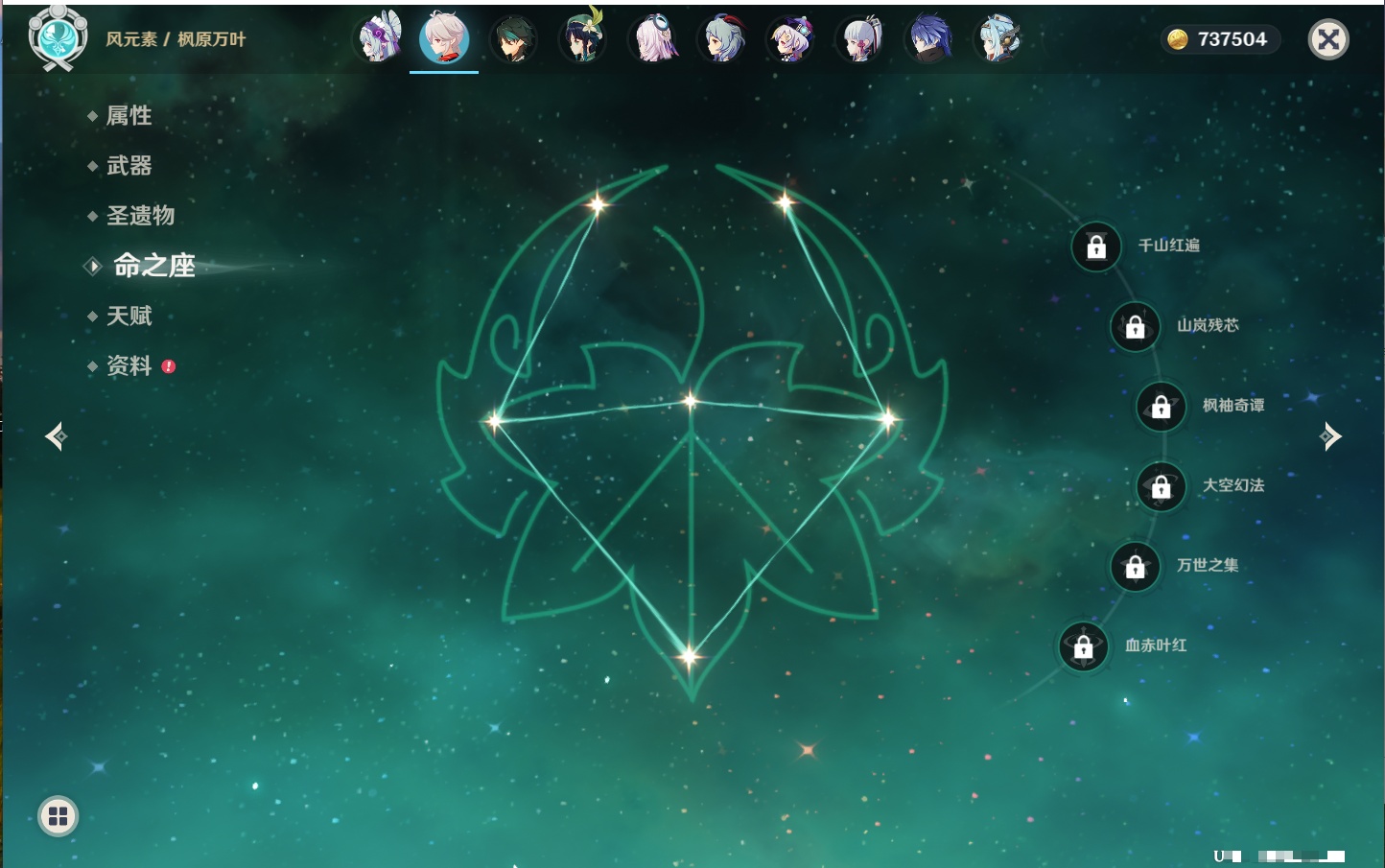The width and height of the screenshot is (1385, 868).
Task: Click the Anemo element emblem icon
Action: [x=58, y=38]
